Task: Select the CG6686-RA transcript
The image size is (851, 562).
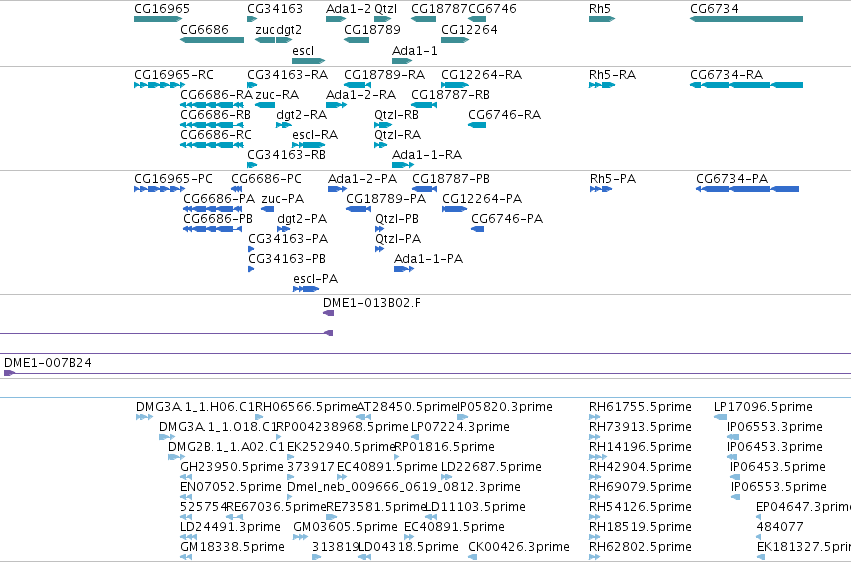Action: [212, 105]
